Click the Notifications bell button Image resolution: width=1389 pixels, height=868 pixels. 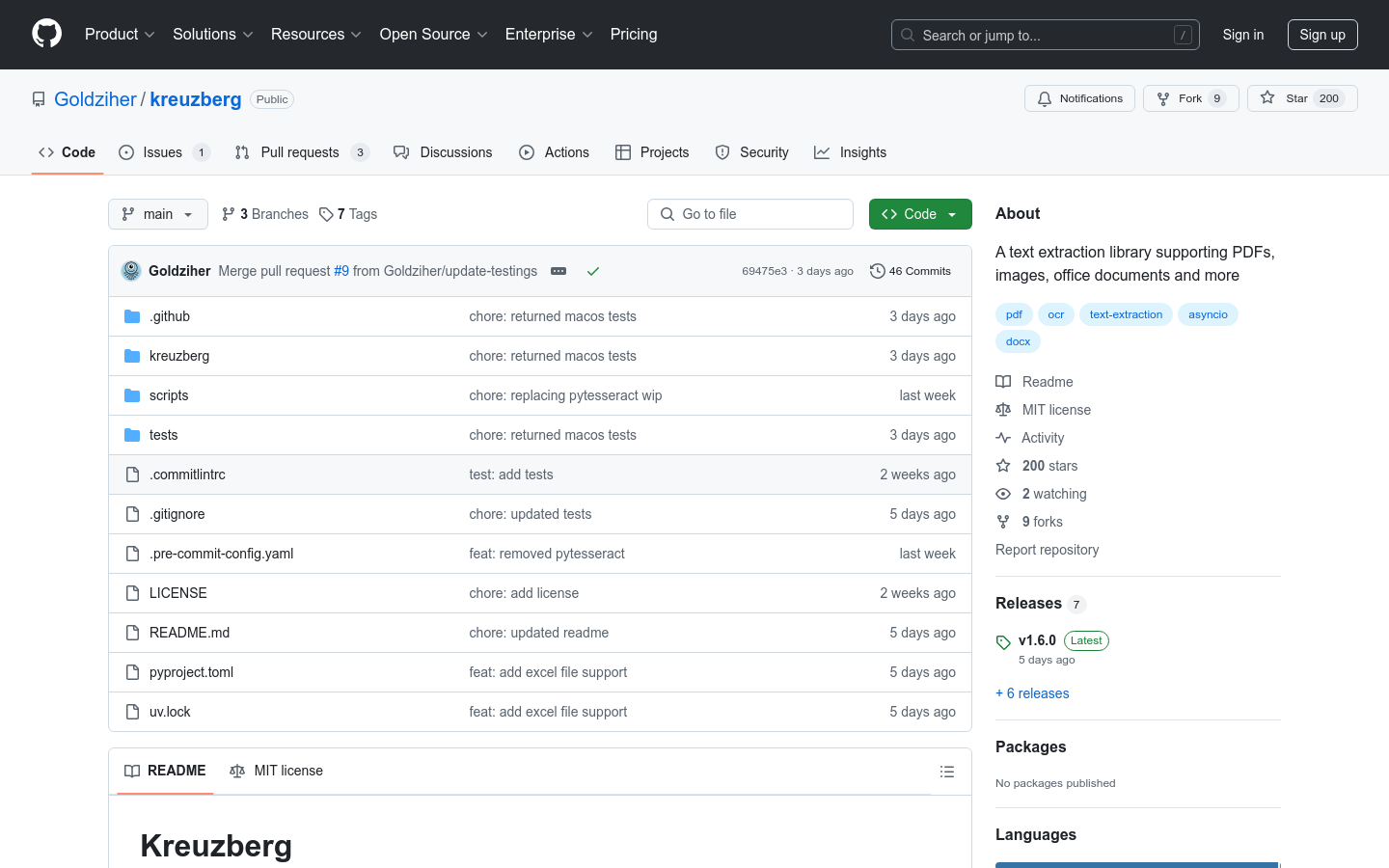tap(1079, 98)
